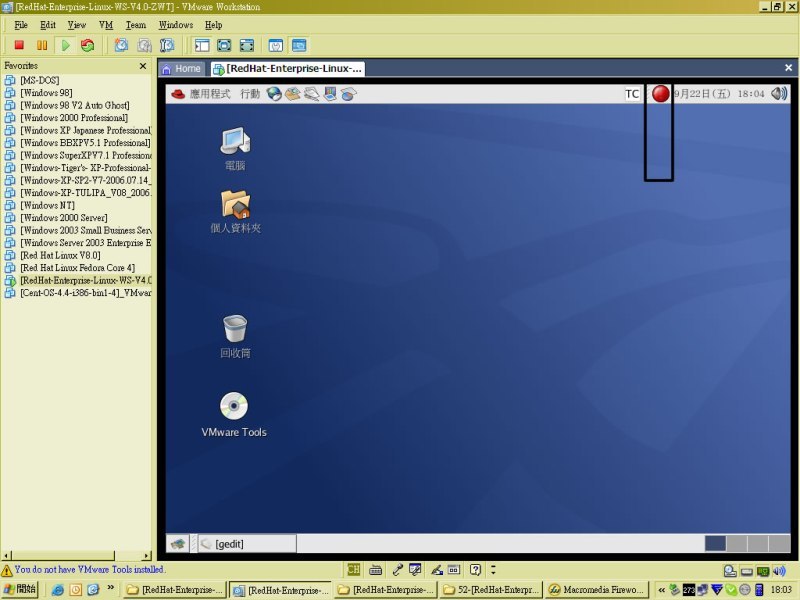
Task: Select the VMware Tools CD icon
Action: pos(234,415)
